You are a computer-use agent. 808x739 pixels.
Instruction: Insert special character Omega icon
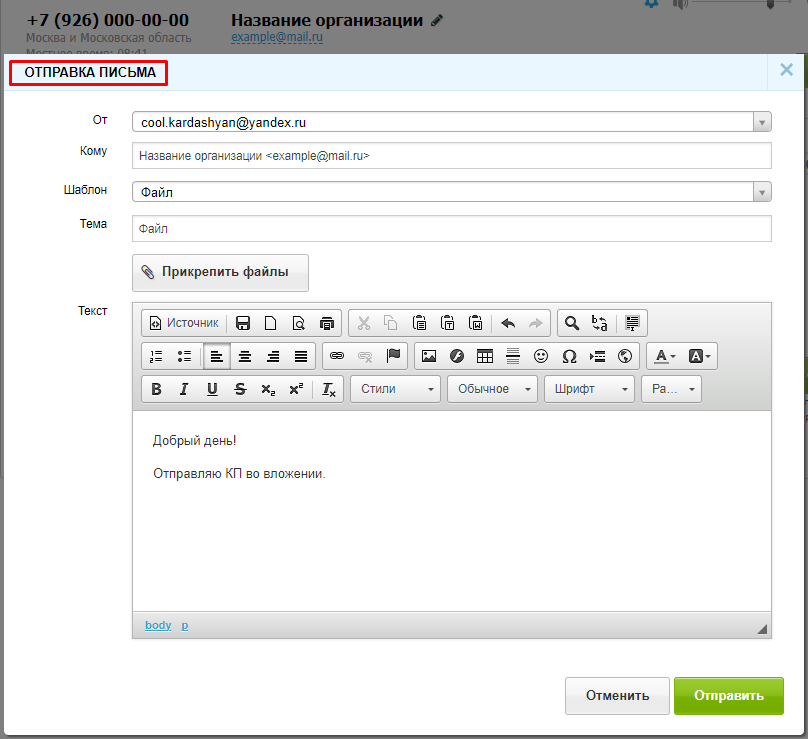[x=569, y=356]
